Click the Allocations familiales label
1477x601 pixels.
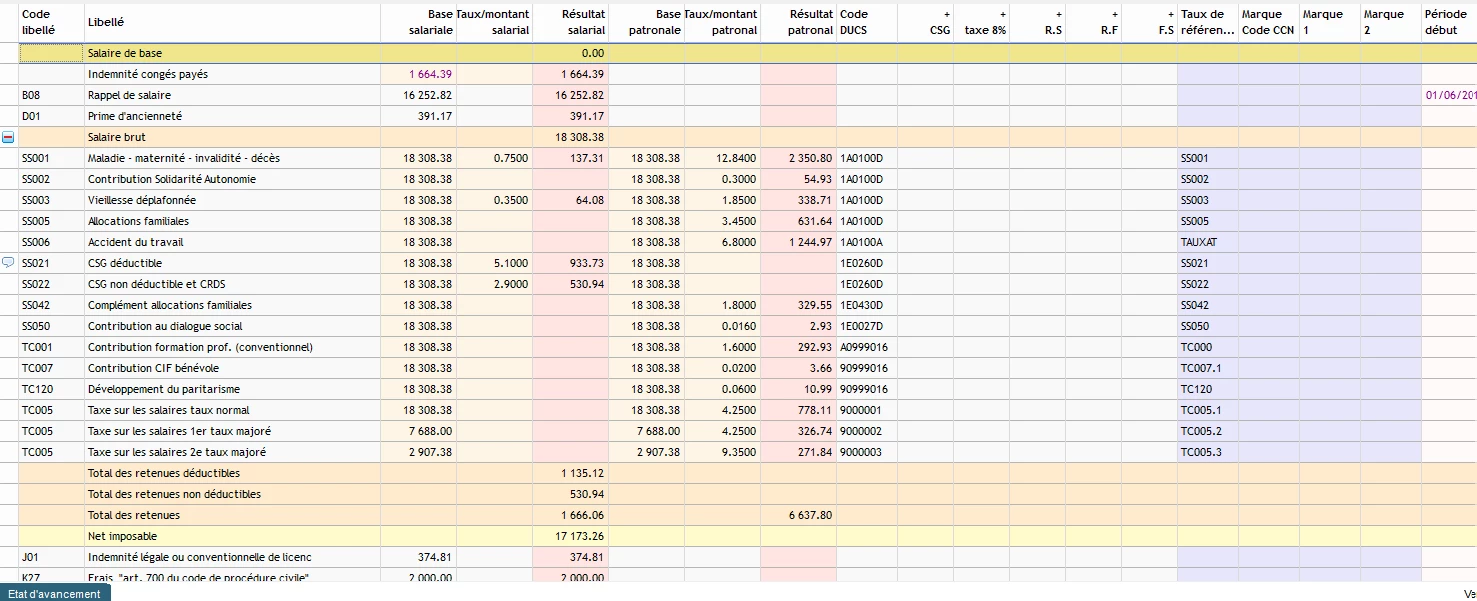point(138,221)
